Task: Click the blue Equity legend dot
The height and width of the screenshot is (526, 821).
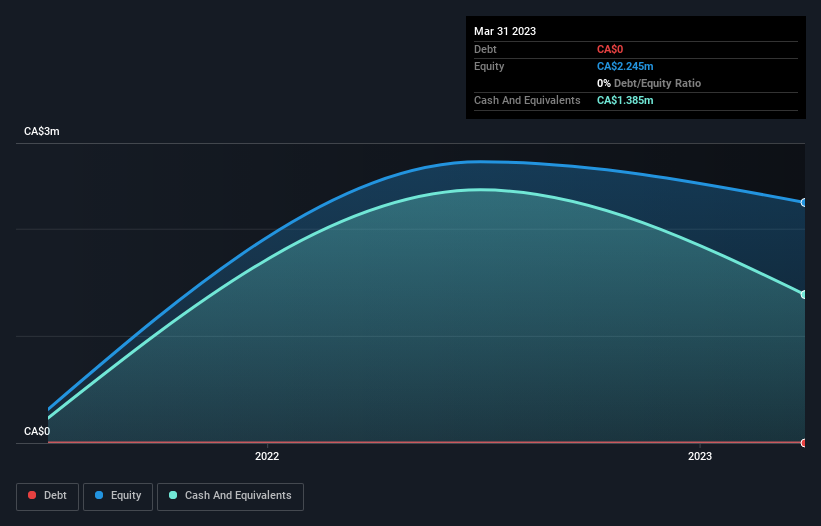Action: click(x=99, y=495)
